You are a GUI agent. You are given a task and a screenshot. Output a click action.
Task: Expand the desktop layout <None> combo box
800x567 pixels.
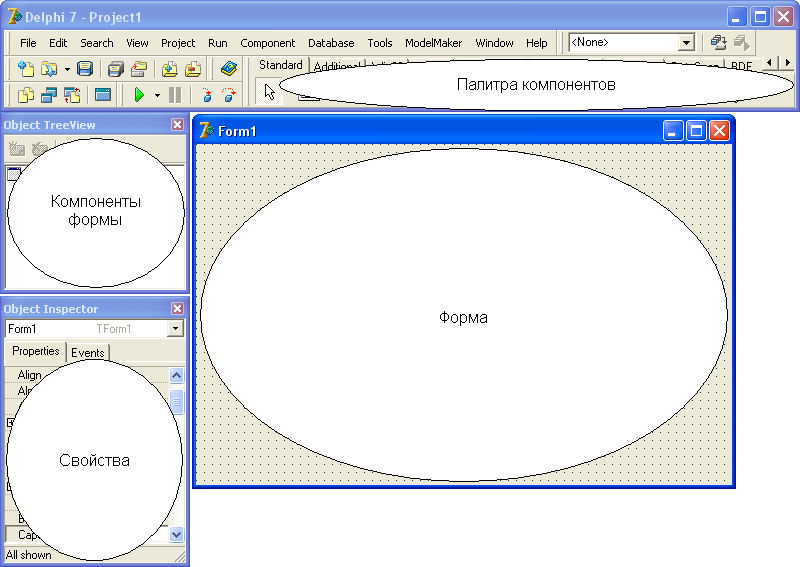pyautogui.click(x=686, y=43)
